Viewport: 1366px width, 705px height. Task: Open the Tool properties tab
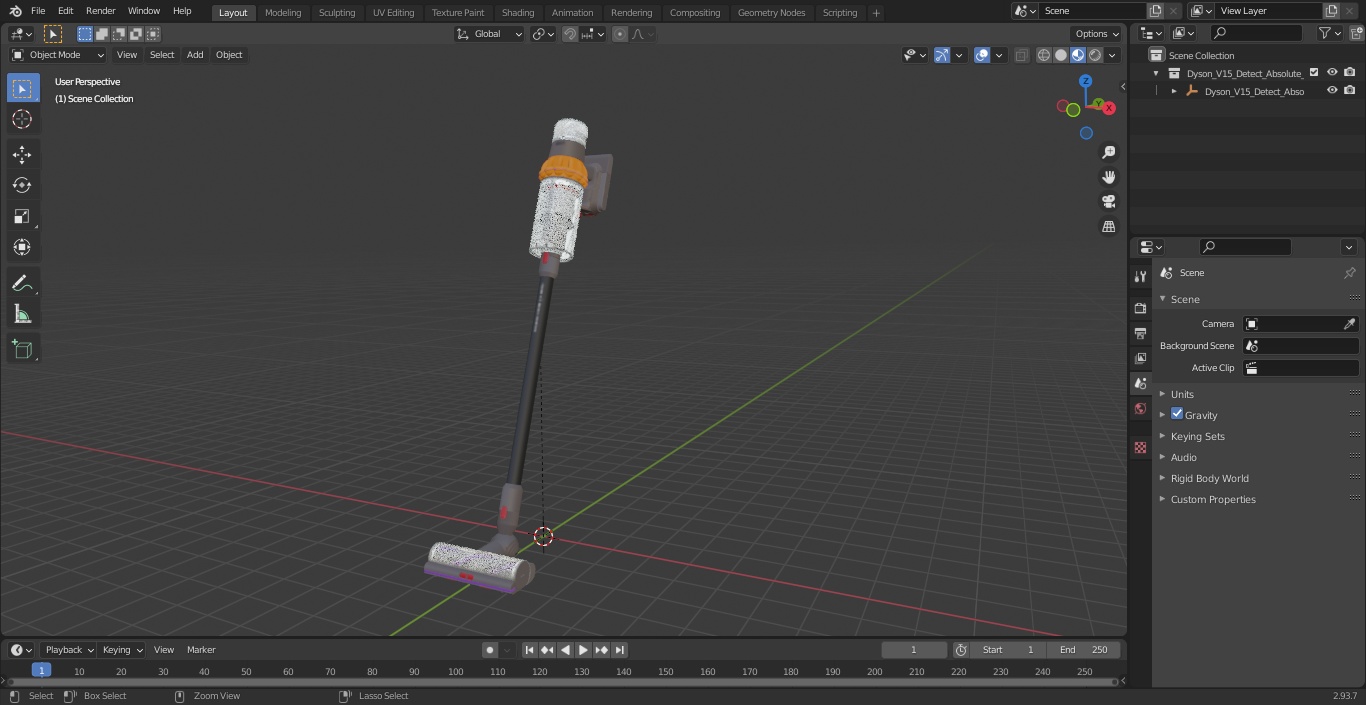coord(1140,277)
